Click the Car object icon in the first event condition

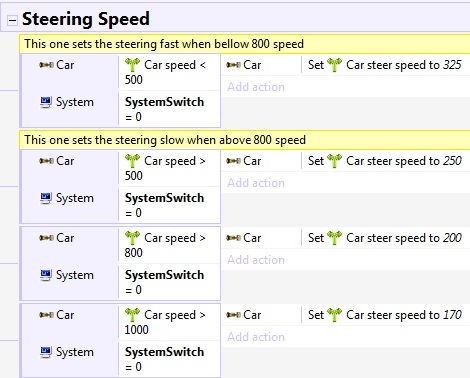click(46, 65)
